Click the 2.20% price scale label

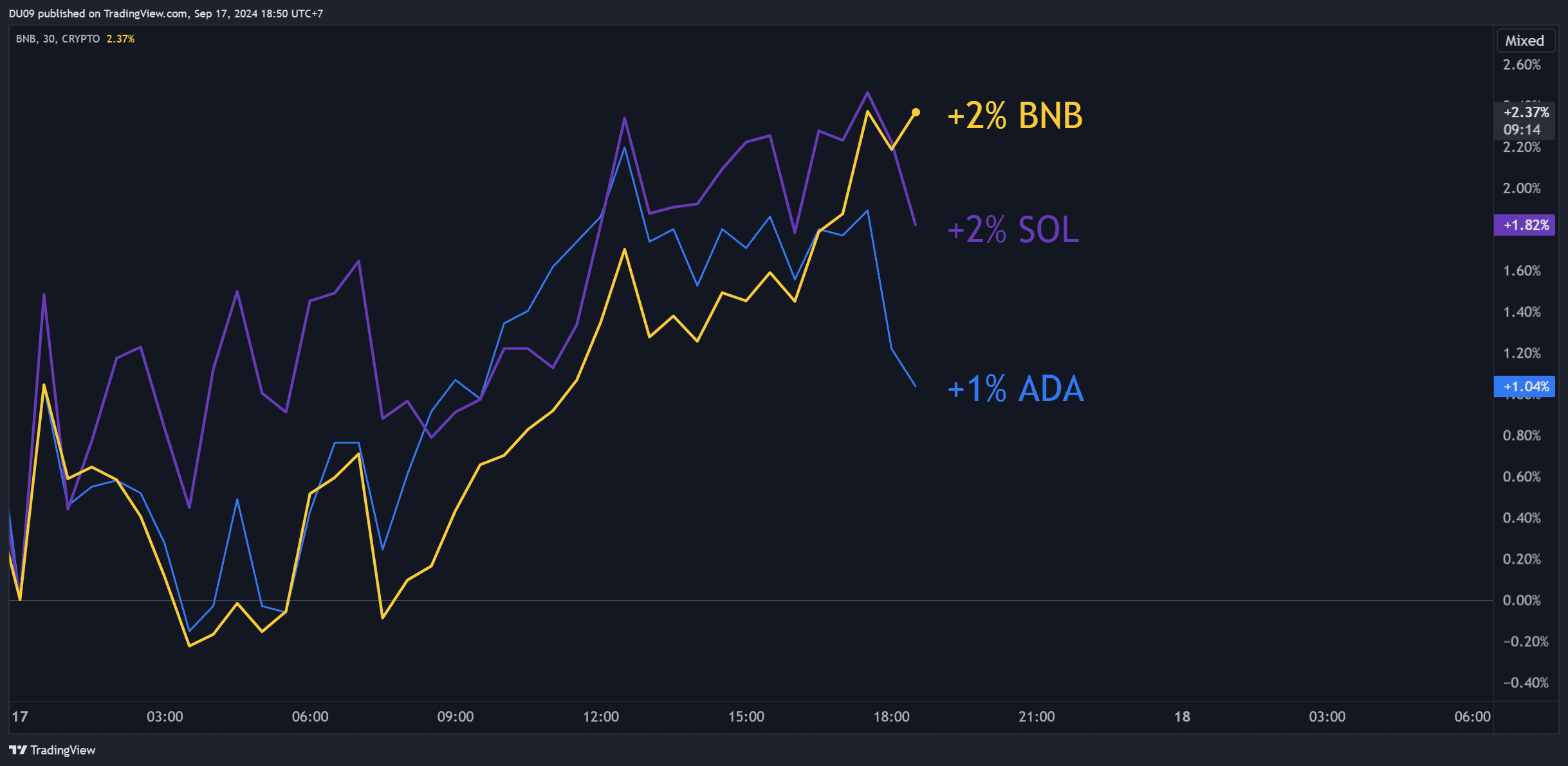[1522, 147]
